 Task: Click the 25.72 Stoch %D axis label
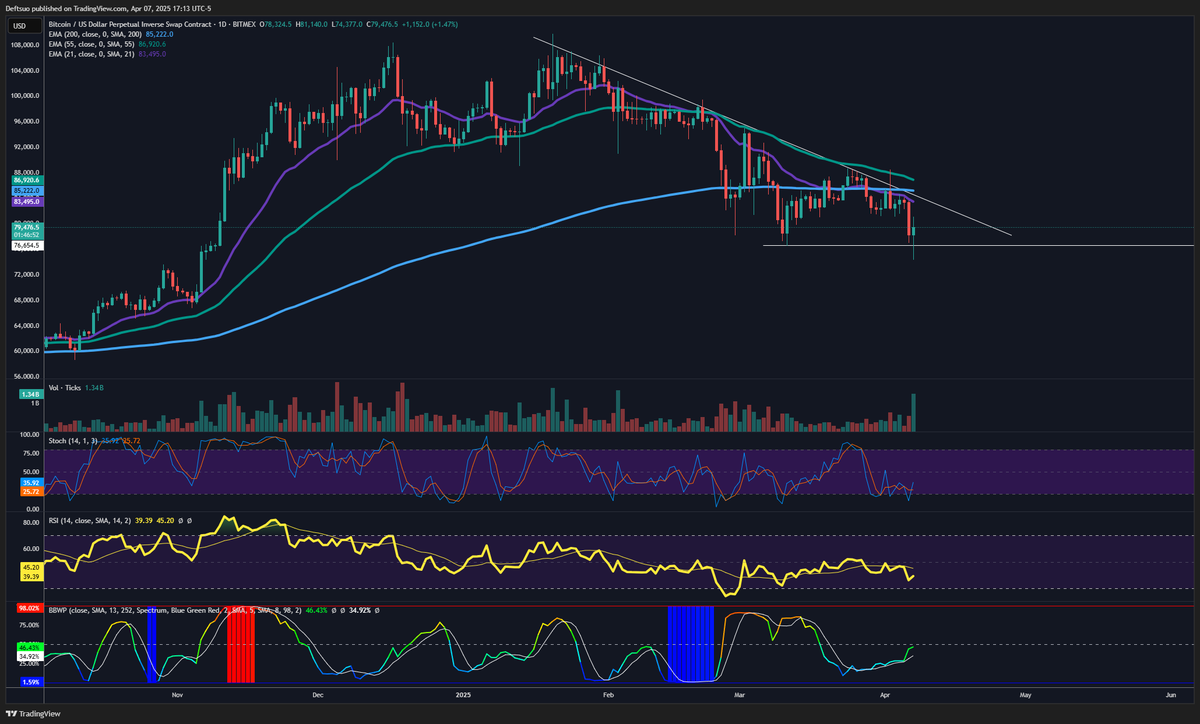[x=29, y=492]
